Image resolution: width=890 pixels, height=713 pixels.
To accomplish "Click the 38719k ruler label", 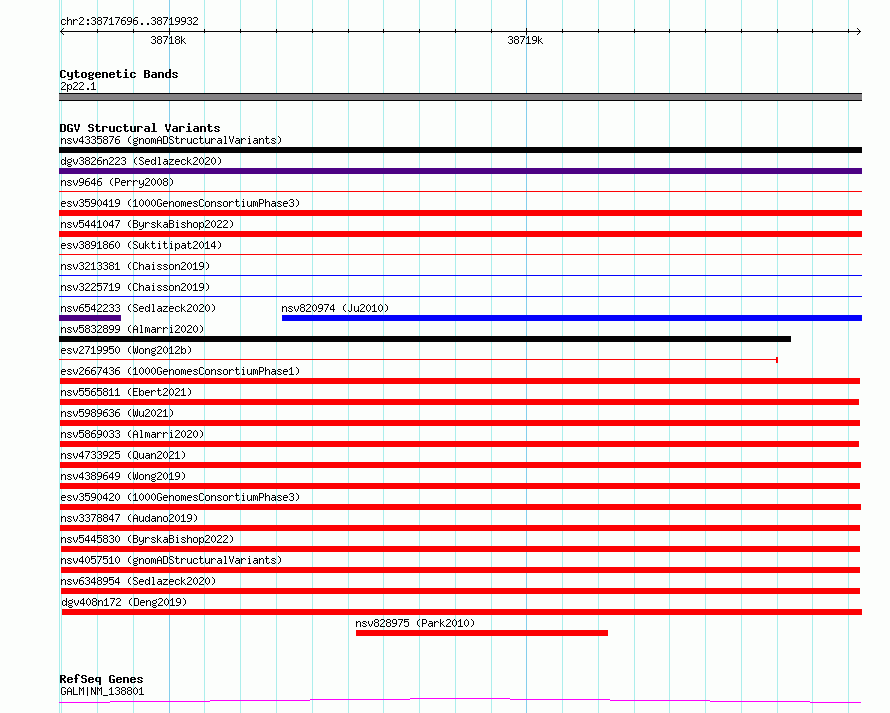I will pos(525,40).
